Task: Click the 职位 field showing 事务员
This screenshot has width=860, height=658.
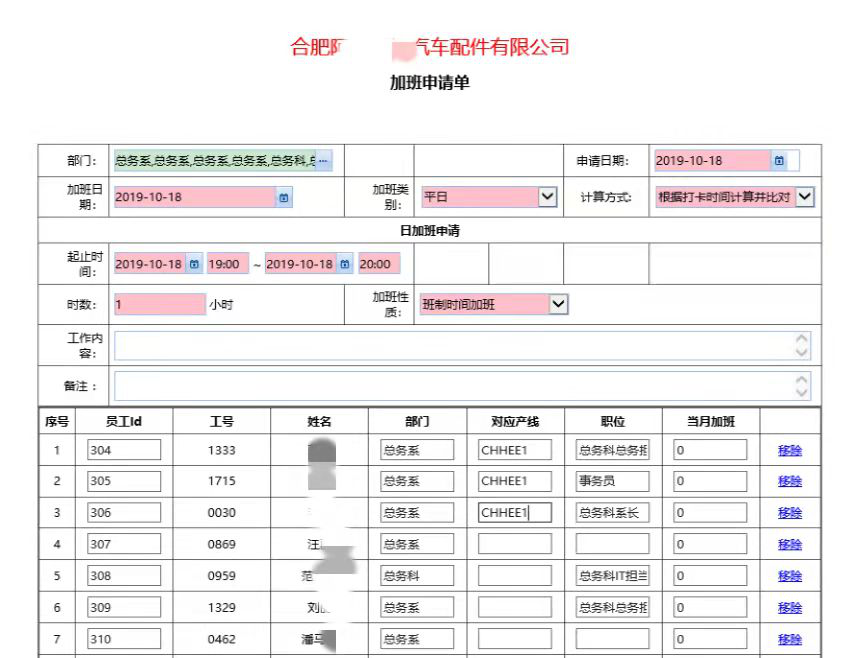Action: click(611, 481)
